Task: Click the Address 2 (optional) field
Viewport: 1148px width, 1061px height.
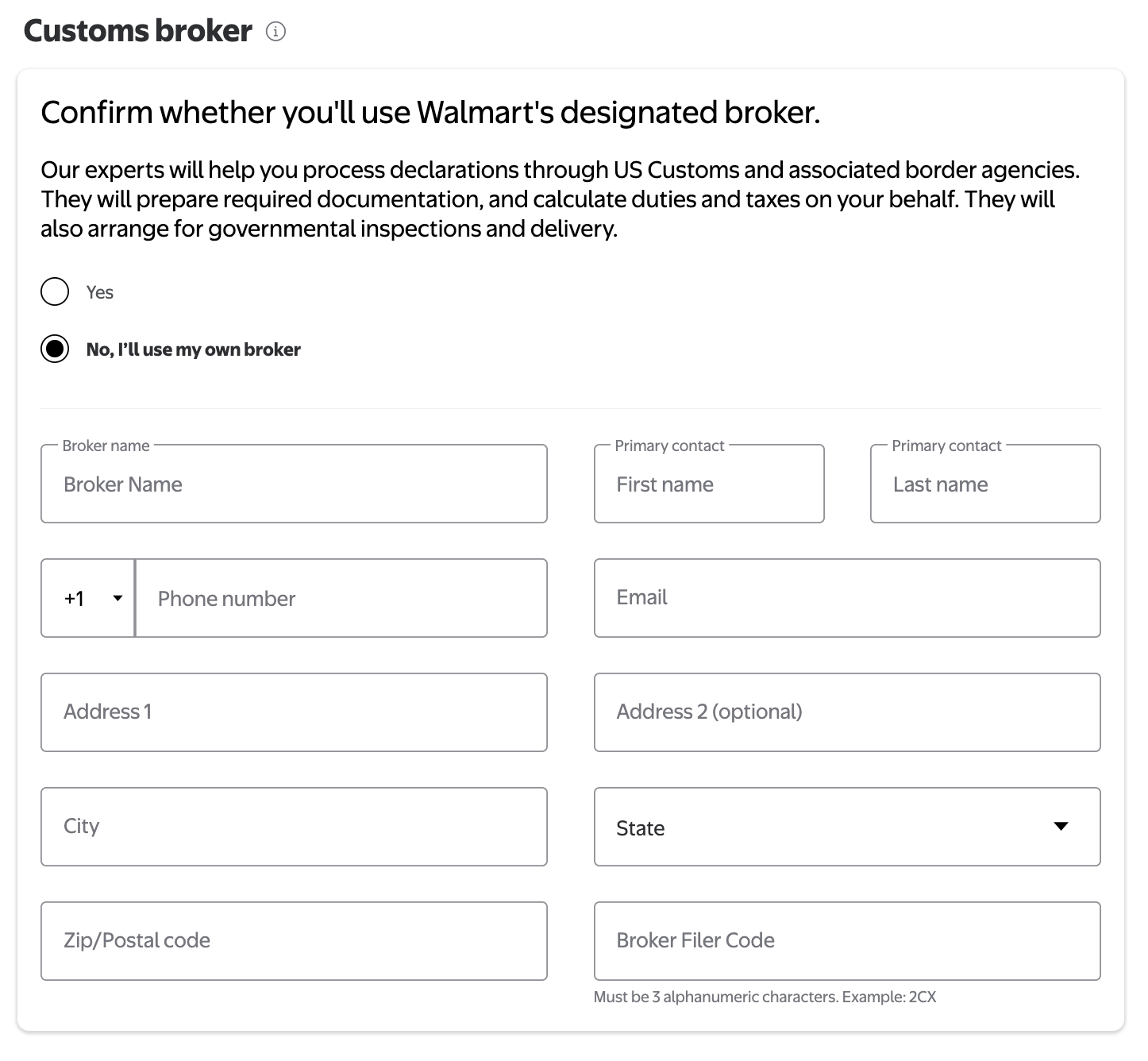Action: (846, 712)
